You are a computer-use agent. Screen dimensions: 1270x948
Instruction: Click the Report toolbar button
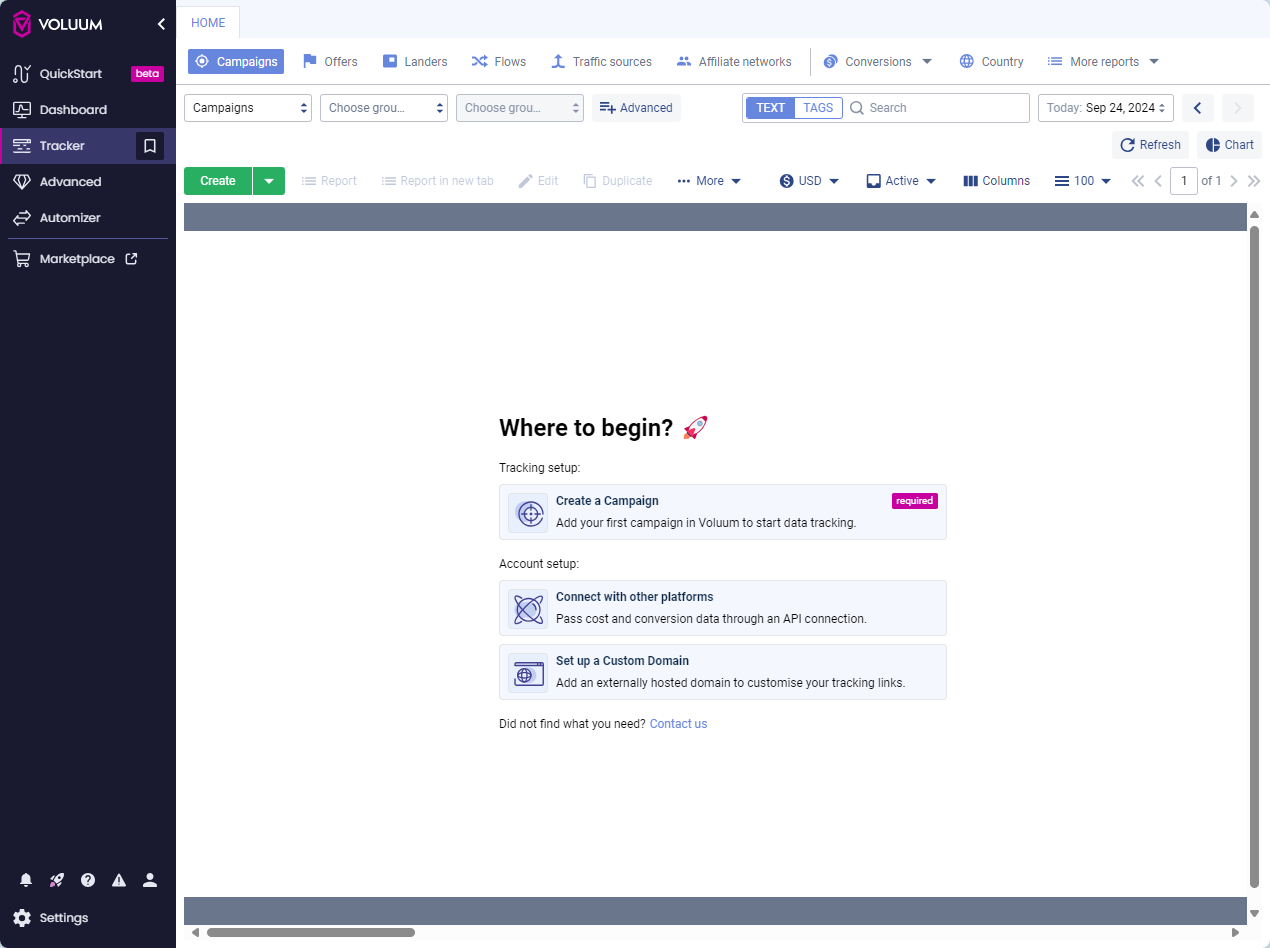[329, 181]
